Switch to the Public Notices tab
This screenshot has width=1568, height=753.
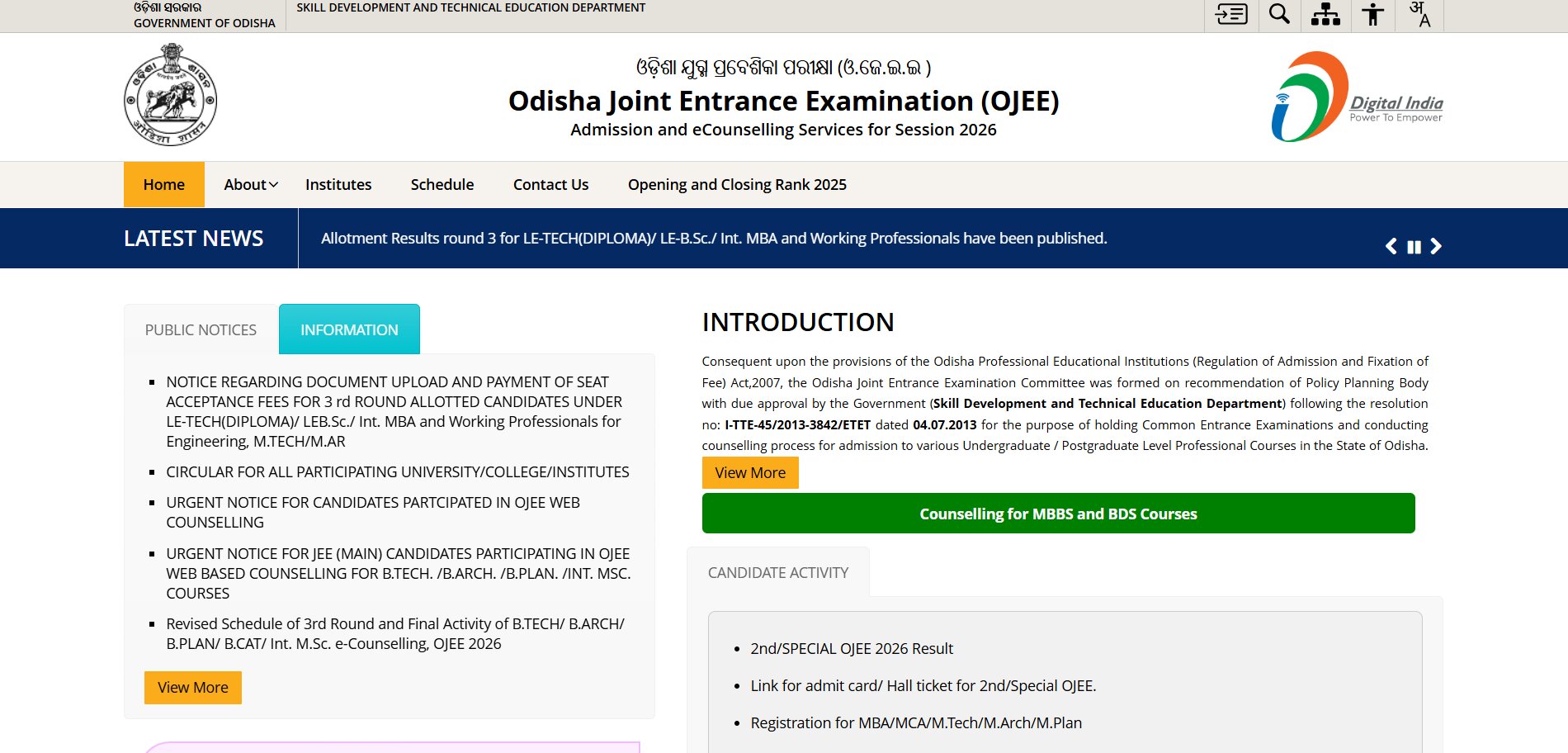pos(201,330)
